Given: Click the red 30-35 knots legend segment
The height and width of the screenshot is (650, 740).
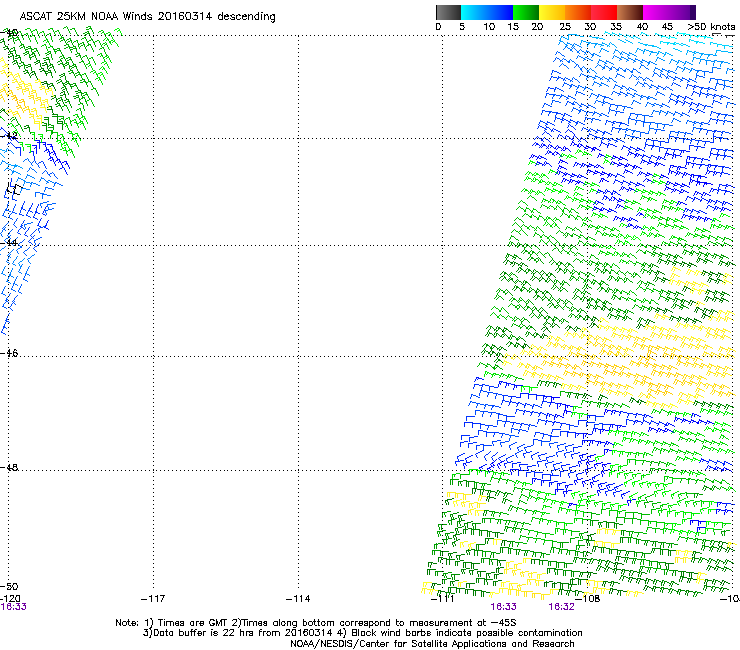Looking at the screenshot, I should click(604, 12).
